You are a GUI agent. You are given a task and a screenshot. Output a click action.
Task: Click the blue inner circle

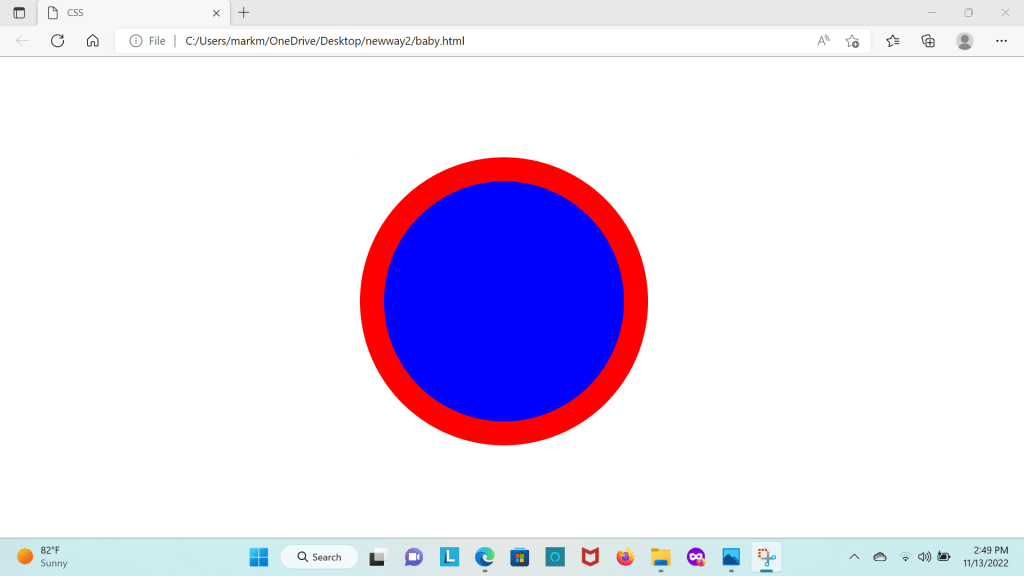504,301
